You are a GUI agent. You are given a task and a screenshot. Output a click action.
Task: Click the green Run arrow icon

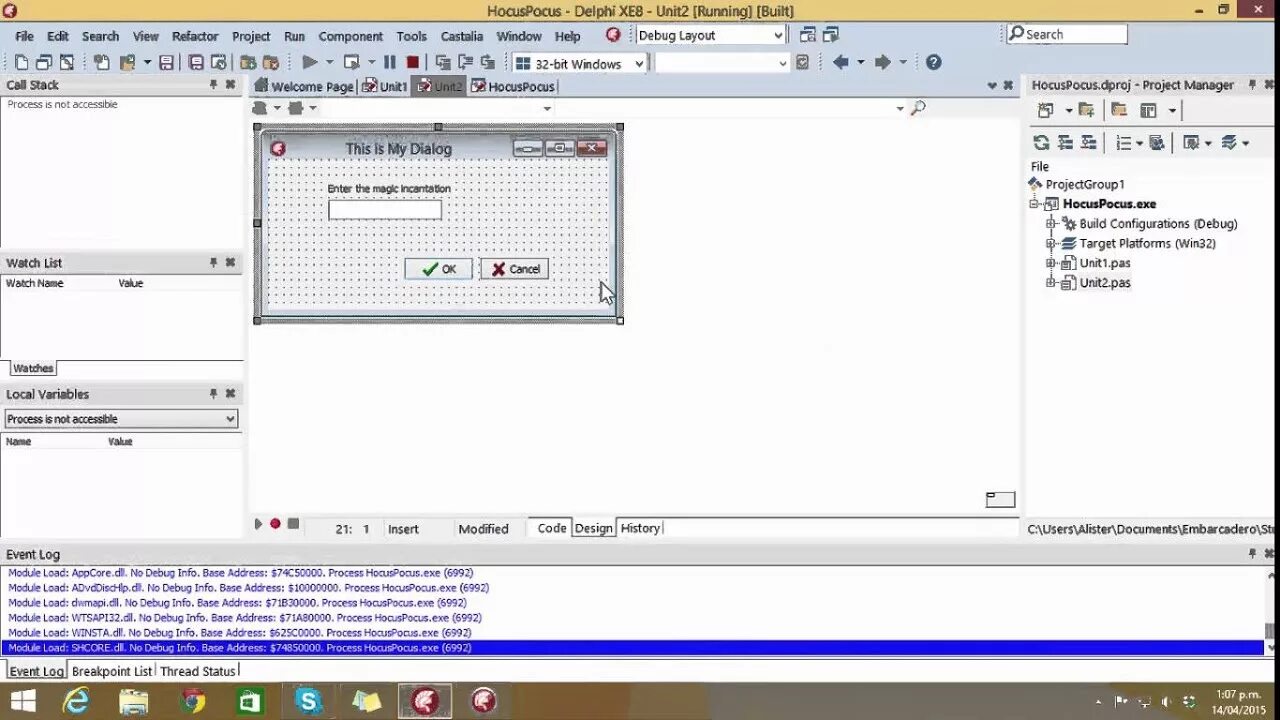coord(310,62)
